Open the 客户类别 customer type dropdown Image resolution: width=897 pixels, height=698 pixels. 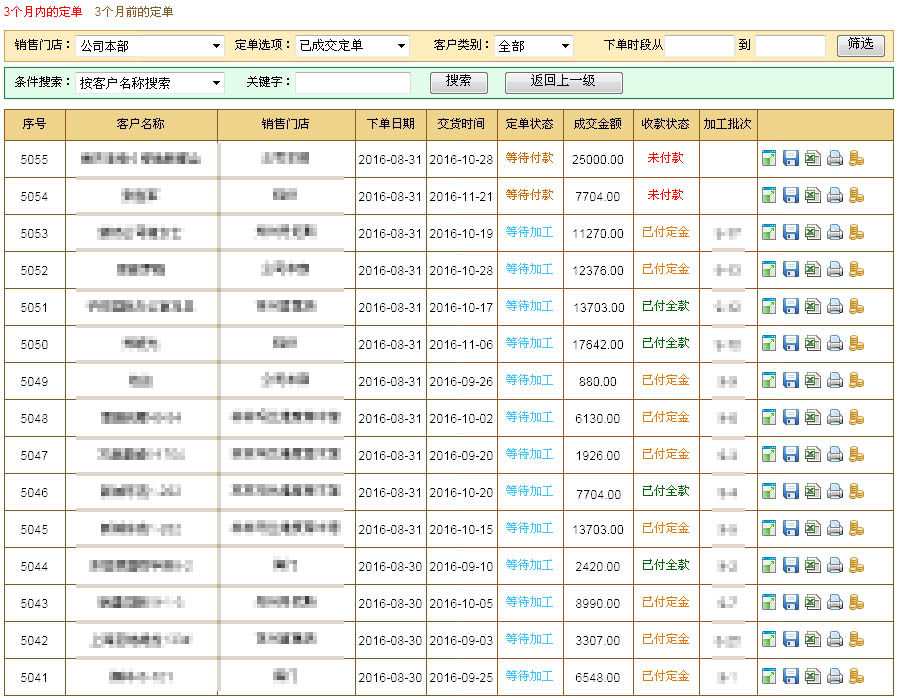533,46
